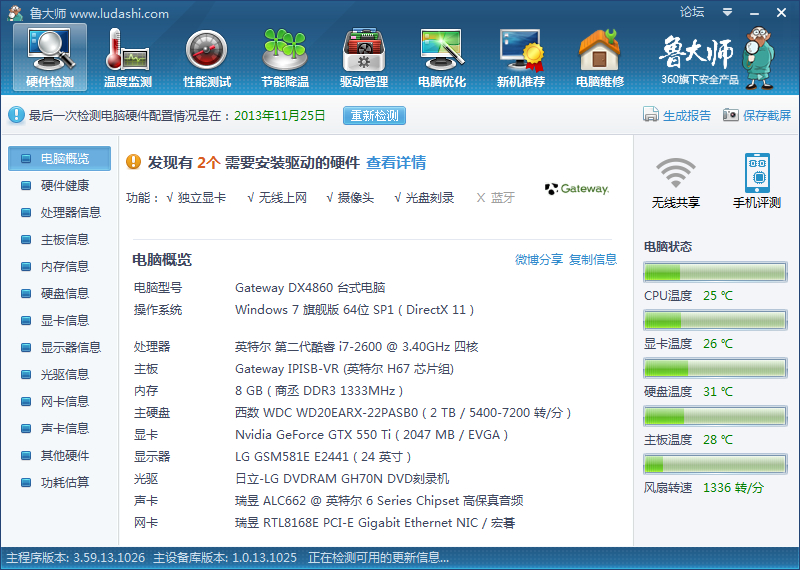Click the Gateway brand logo
800x570 pixels.
tap(577, 189)
